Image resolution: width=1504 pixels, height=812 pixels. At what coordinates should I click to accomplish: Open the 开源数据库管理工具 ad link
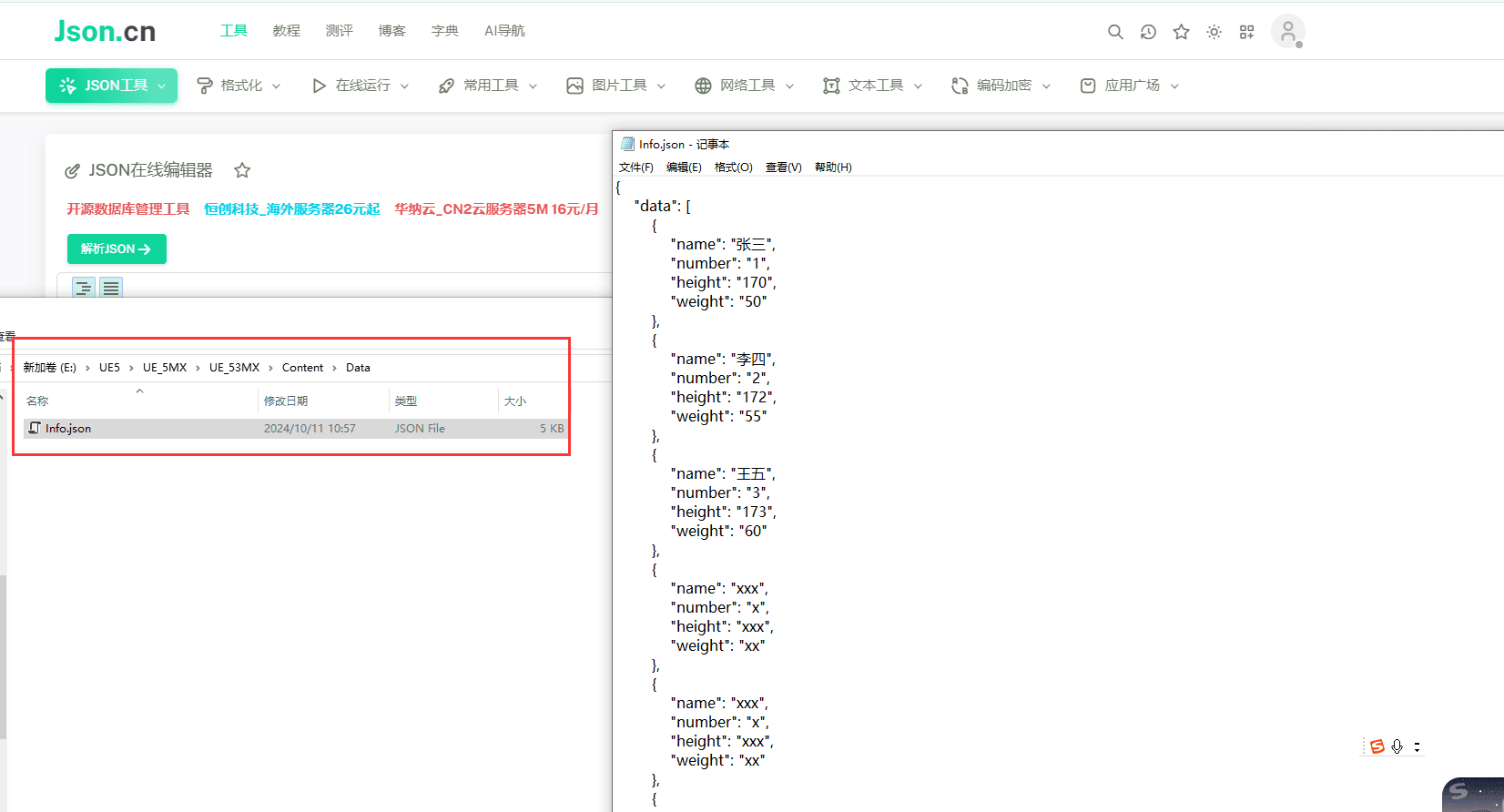click(x=128, y=209)
